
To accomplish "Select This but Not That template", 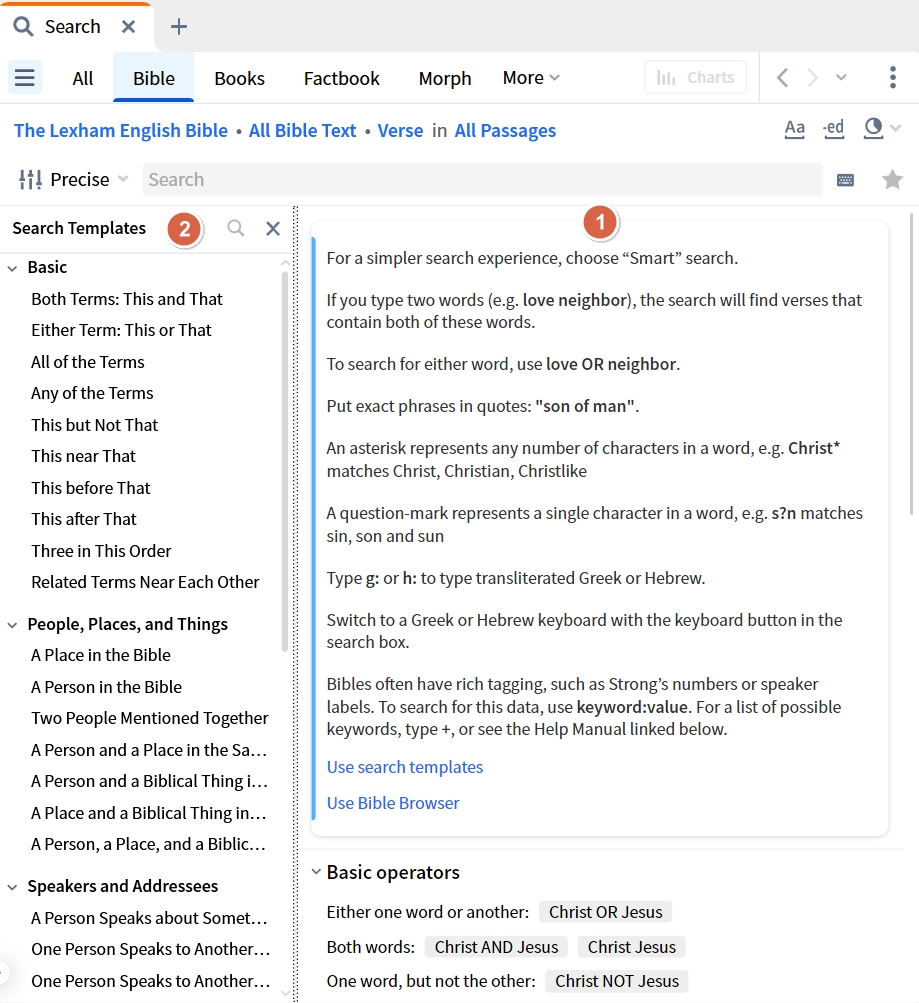I will (95, 425).
